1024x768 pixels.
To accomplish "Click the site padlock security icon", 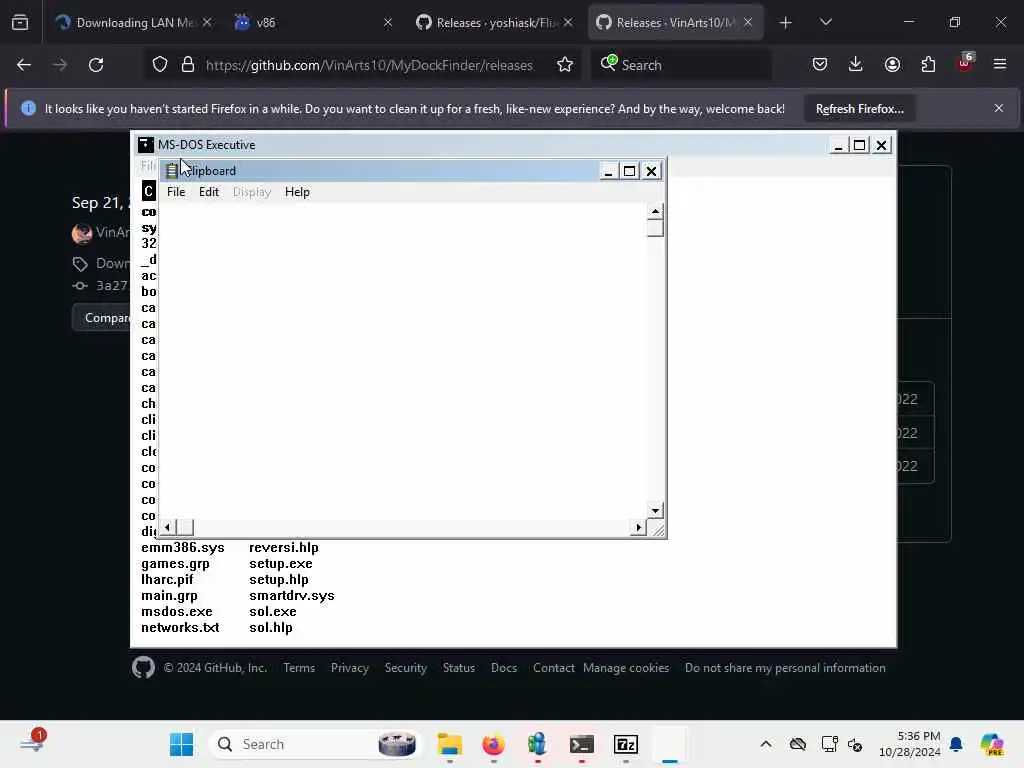I will 188,65.
